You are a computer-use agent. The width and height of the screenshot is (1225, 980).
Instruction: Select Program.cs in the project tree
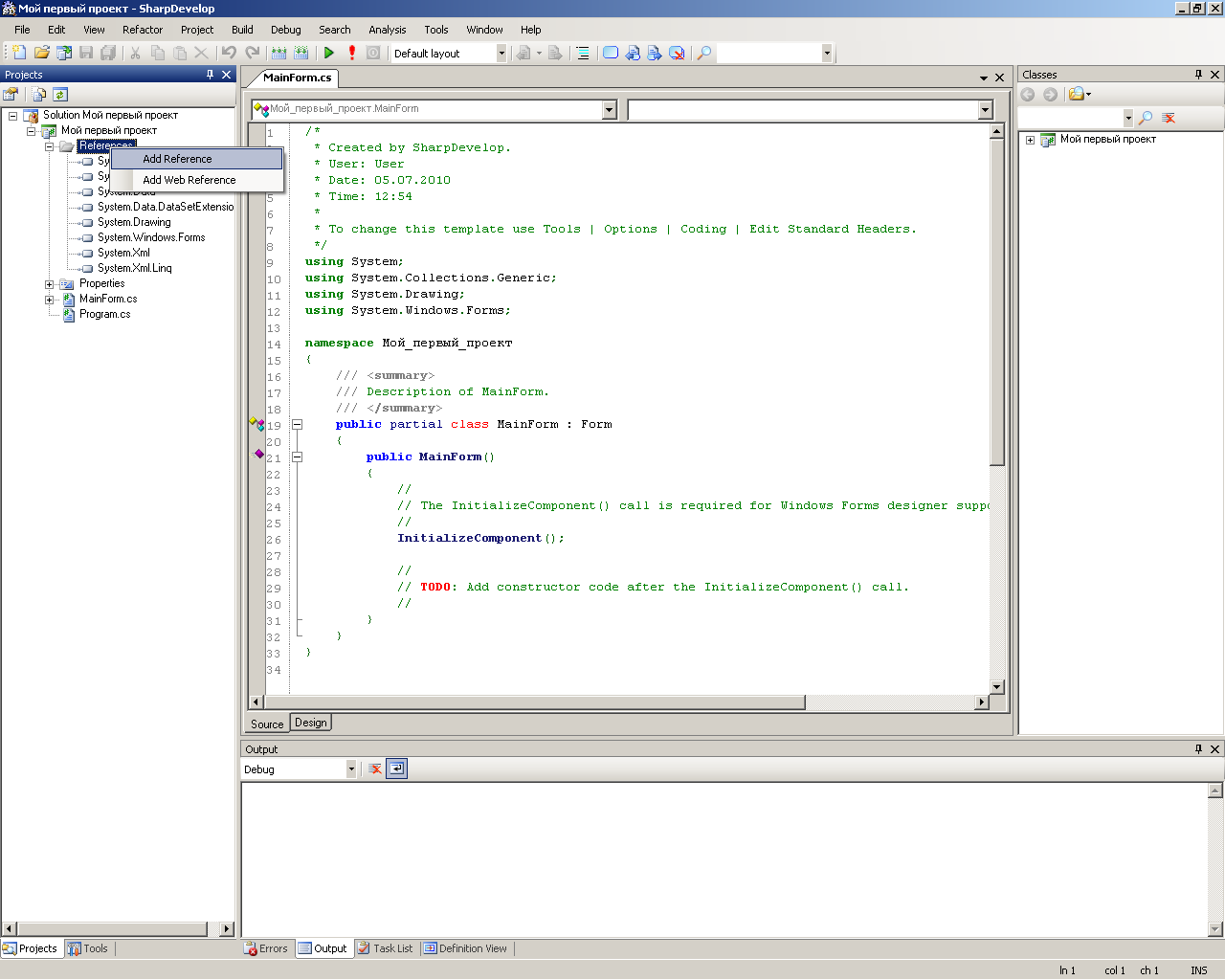104,314
